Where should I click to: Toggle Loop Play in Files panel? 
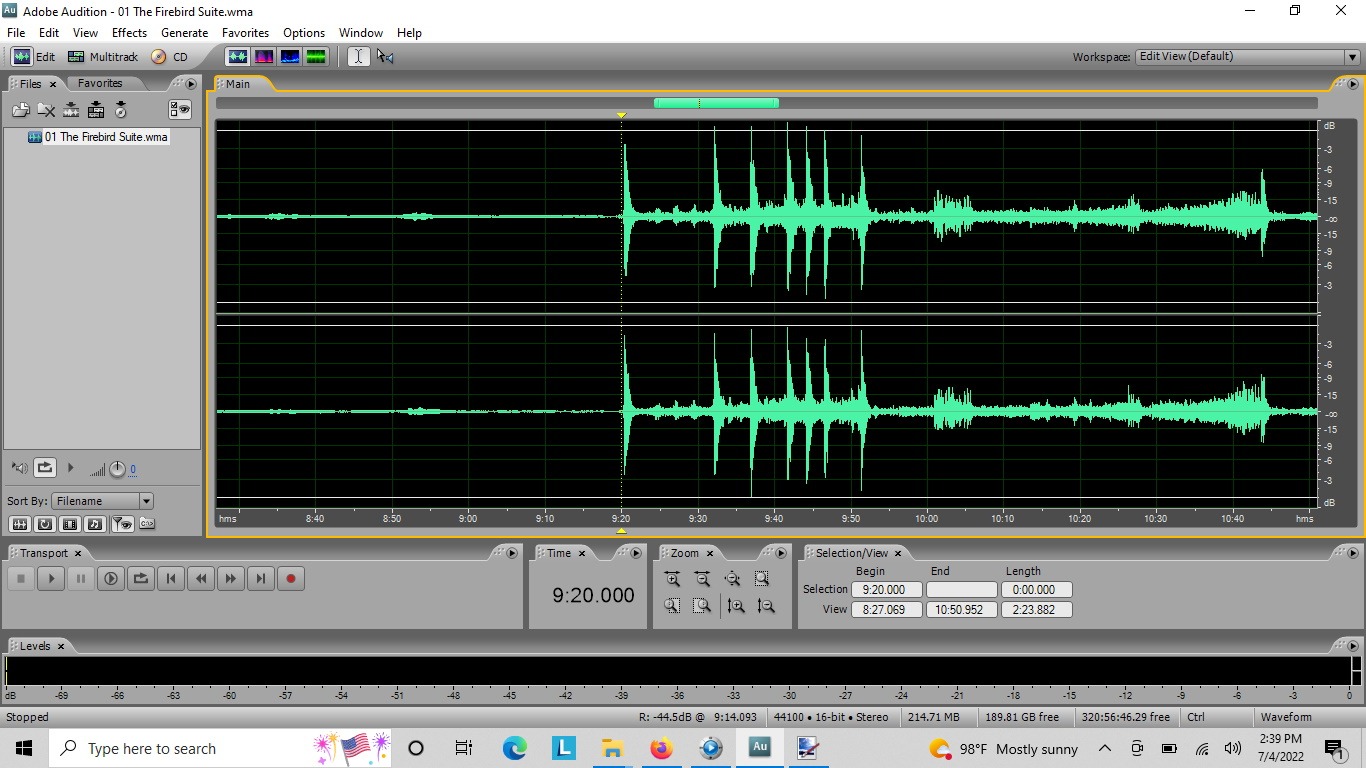pos(45,468)
